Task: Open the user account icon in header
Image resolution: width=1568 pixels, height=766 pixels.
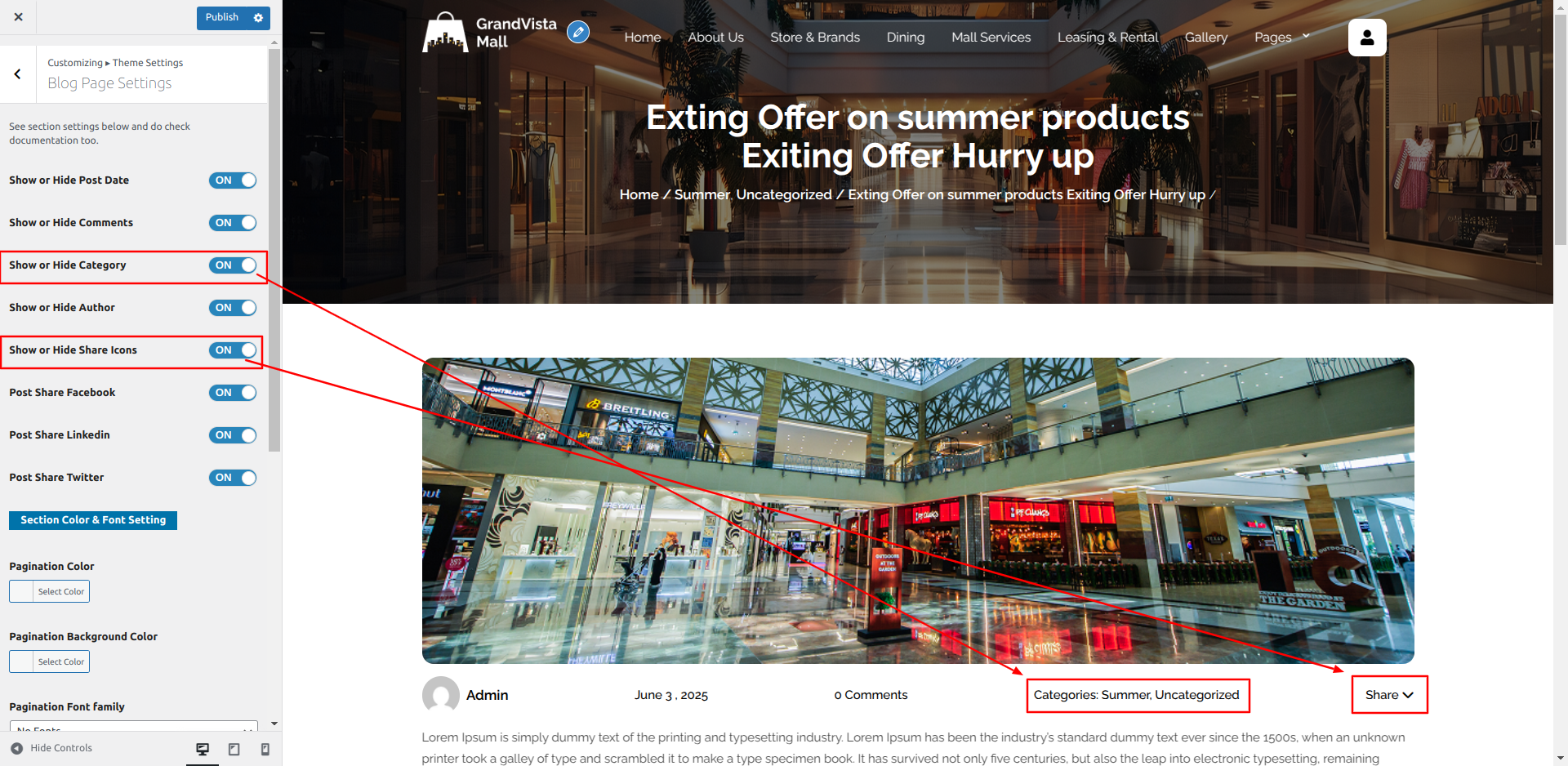Action: coord(1366,38)
